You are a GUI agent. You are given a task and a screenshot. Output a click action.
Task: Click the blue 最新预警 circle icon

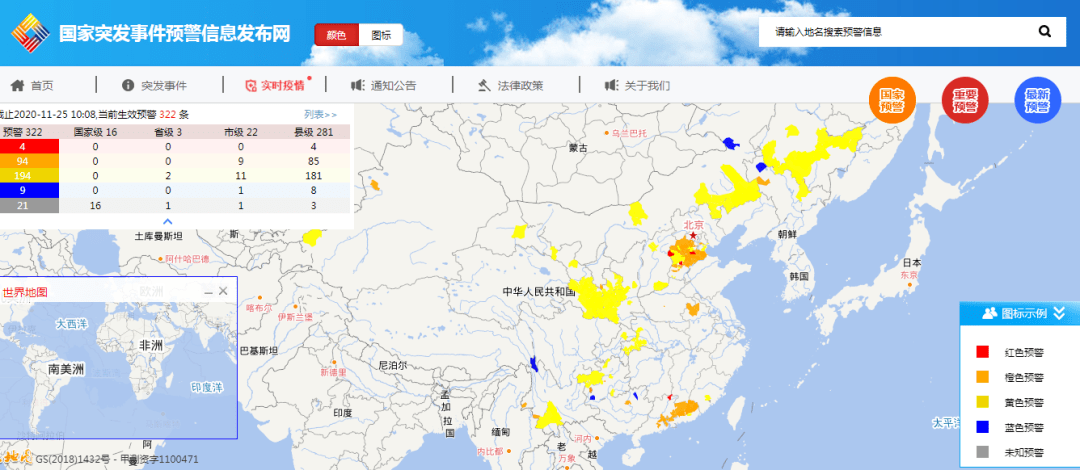point(1036,100)
